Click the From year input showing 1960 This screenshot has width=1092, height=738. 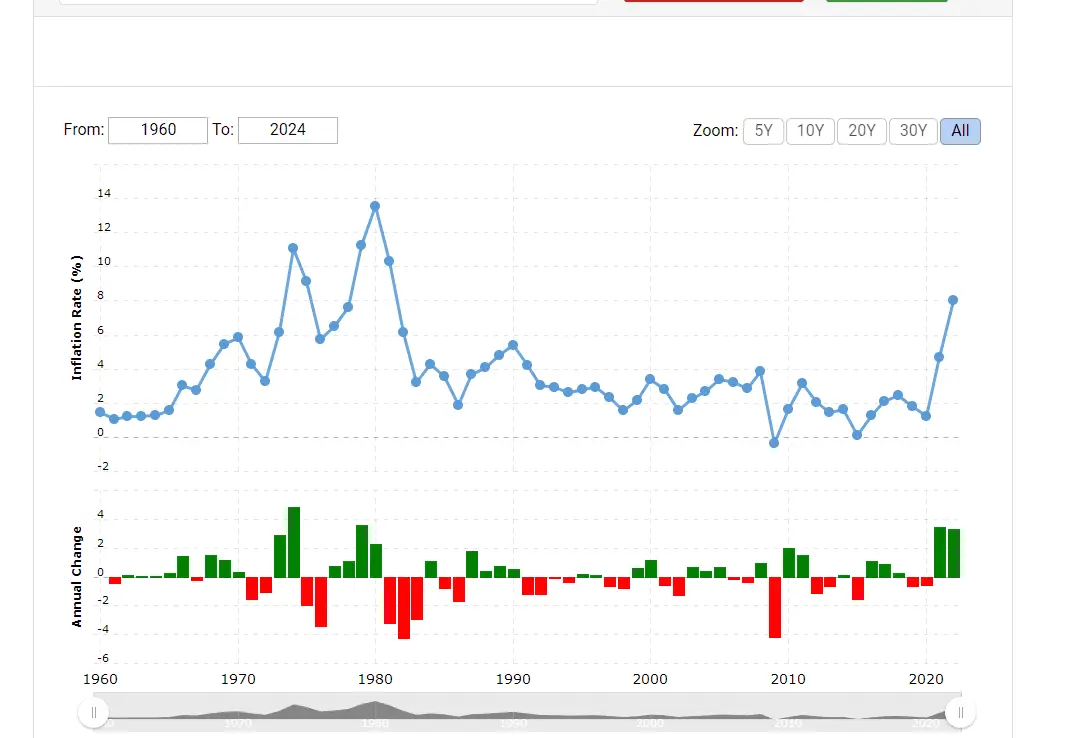click(x=158, y=130)
